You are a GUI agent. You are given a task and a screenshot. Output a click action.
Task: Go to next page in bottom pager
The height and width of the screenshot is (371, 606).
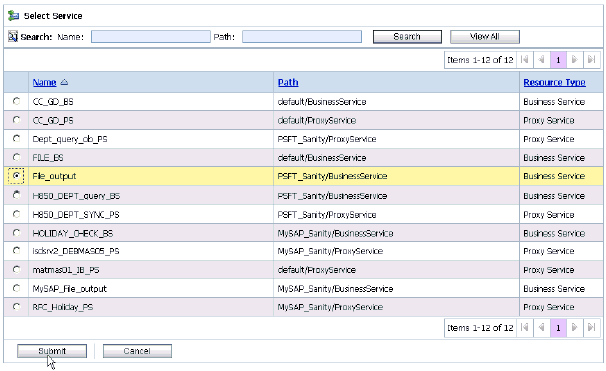pyautogui.click(x=574, y=328)
